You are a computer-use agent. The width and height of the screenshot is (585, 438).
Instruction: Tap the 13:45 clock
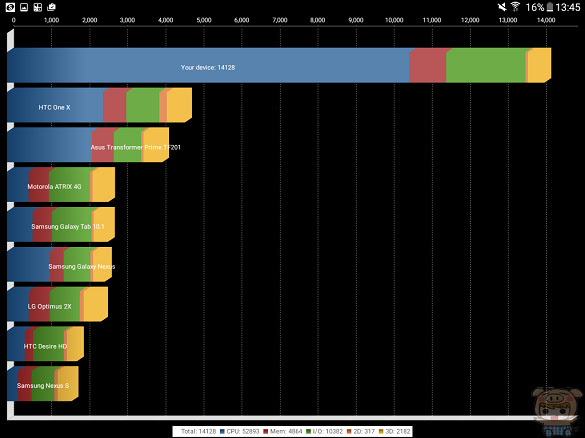click(567, 7)
